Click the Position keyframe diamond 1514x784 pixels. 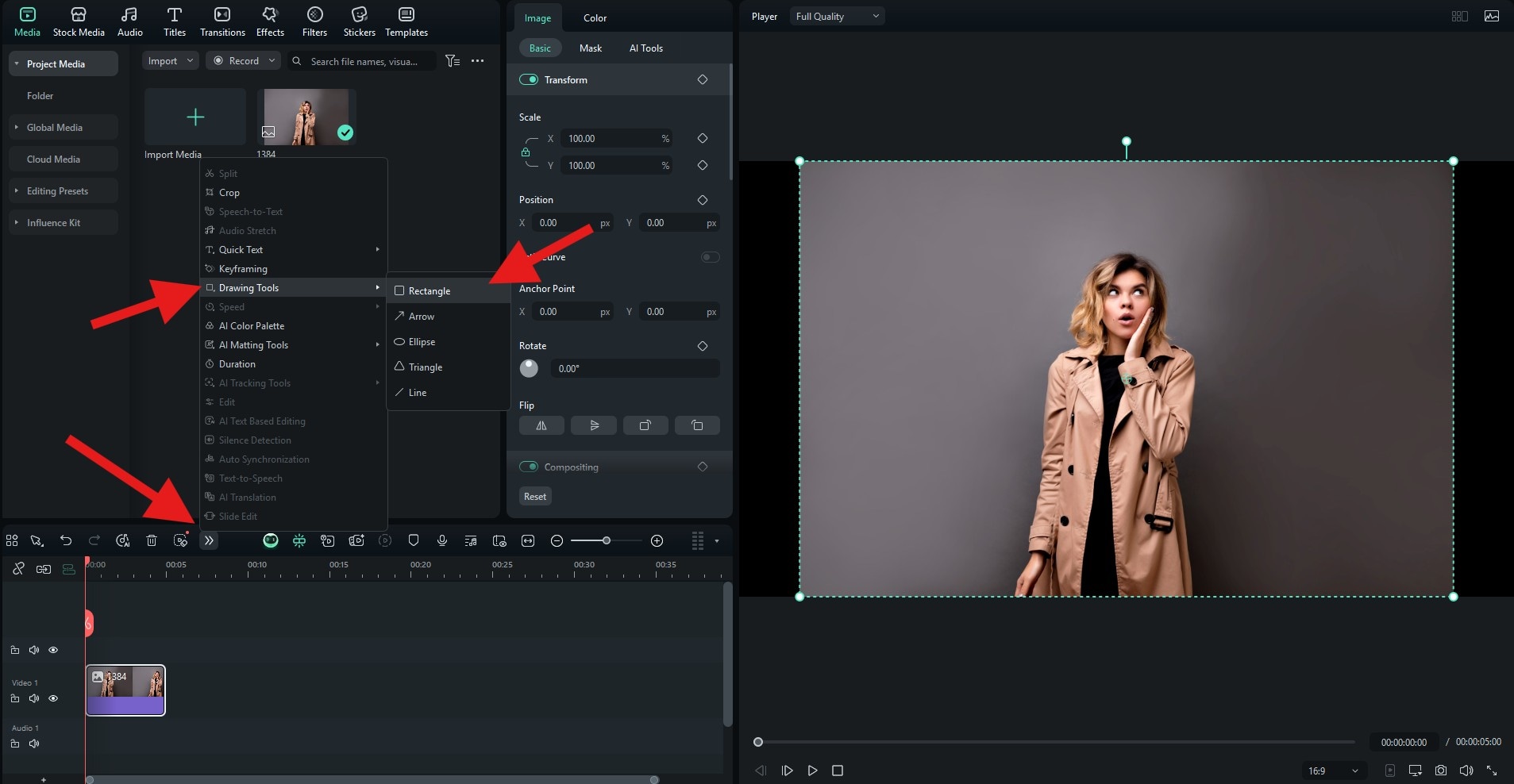(x=703, y=200)
